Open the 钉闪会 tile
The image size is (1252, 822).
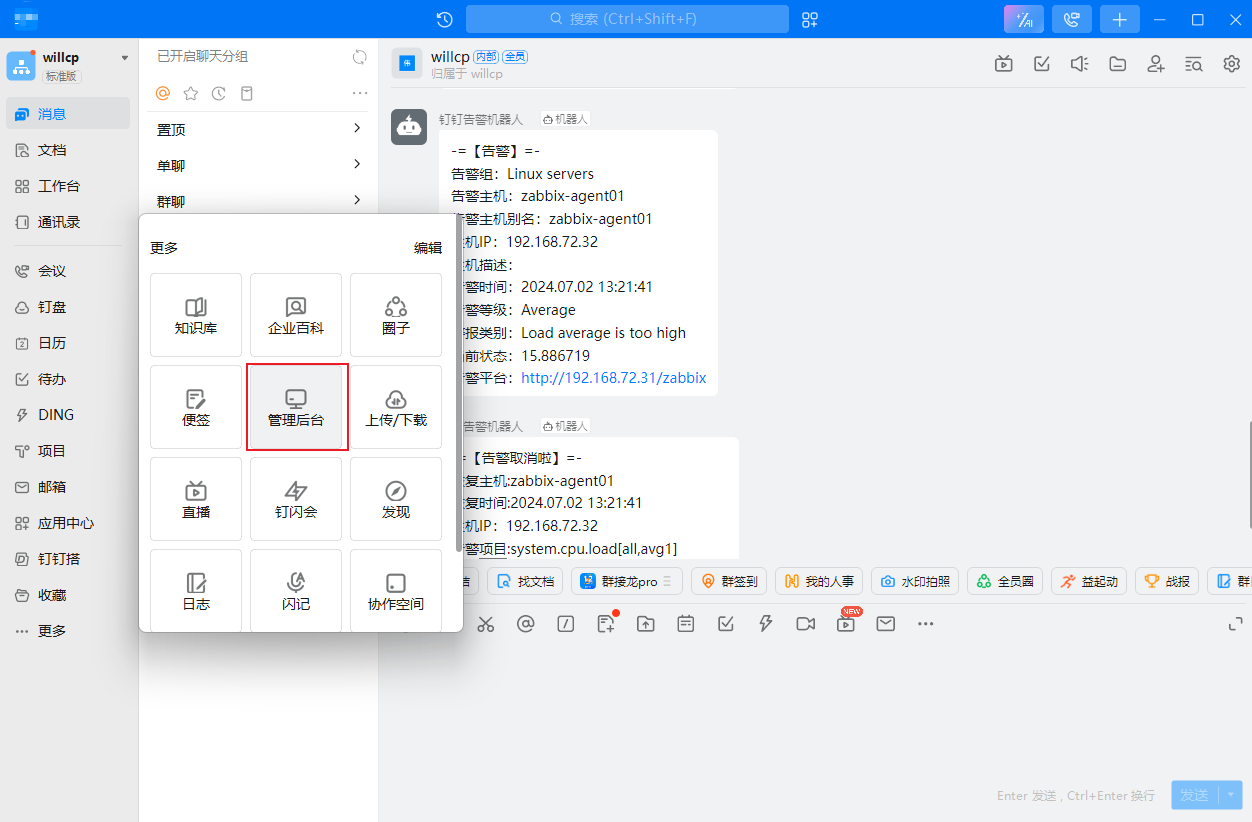(296, 499)
